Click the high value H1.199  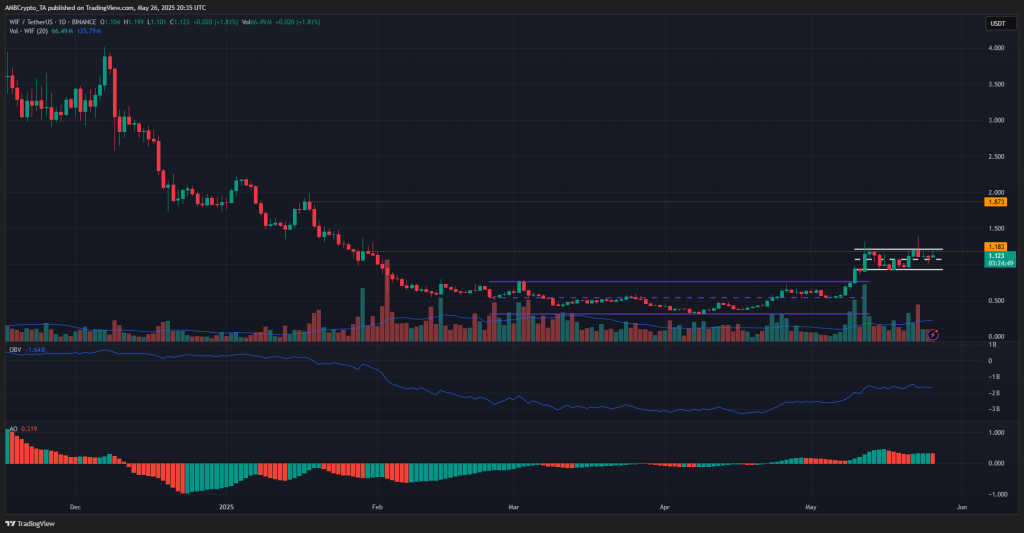134,22
